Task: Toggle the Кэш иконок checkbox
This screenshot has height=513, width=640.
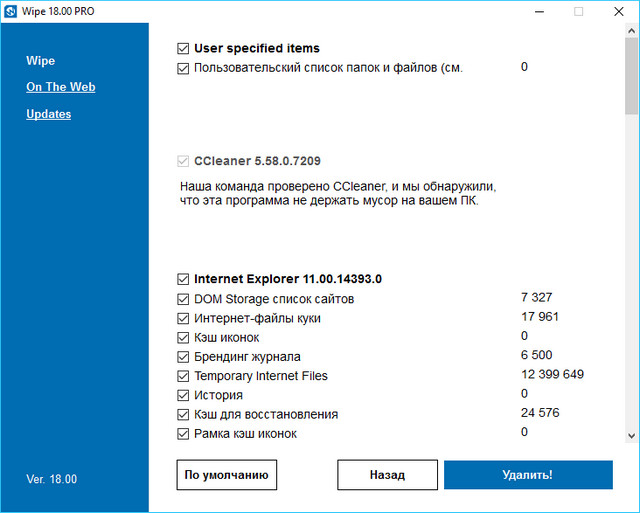Action: coord(182,337)
